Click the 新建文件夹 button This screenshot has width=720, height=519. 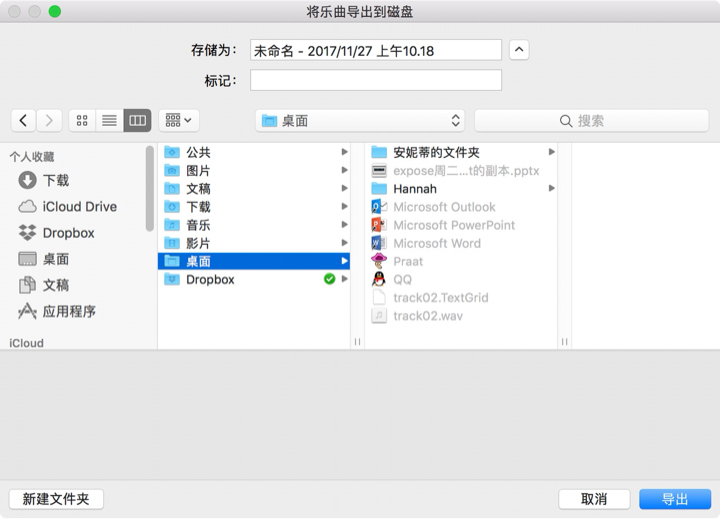click(x=56, y=499)
